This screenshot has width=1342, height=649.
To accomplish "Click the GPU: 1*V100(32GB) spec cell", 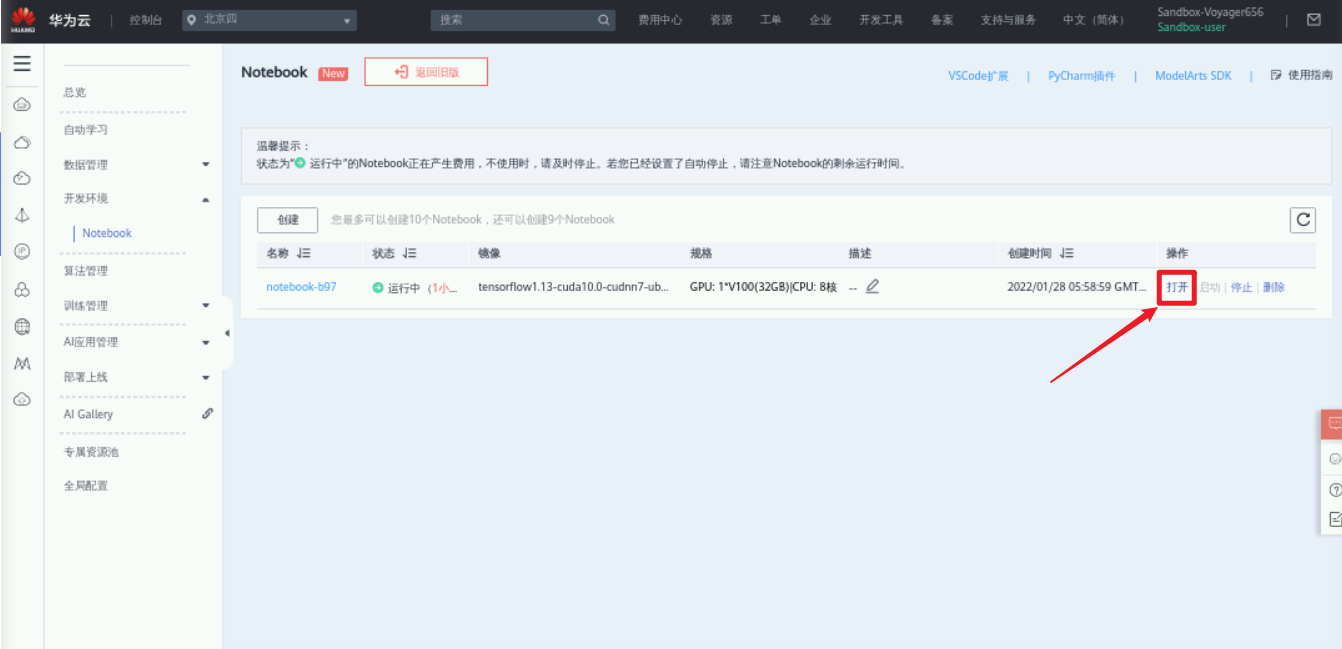I will (763, 287).
